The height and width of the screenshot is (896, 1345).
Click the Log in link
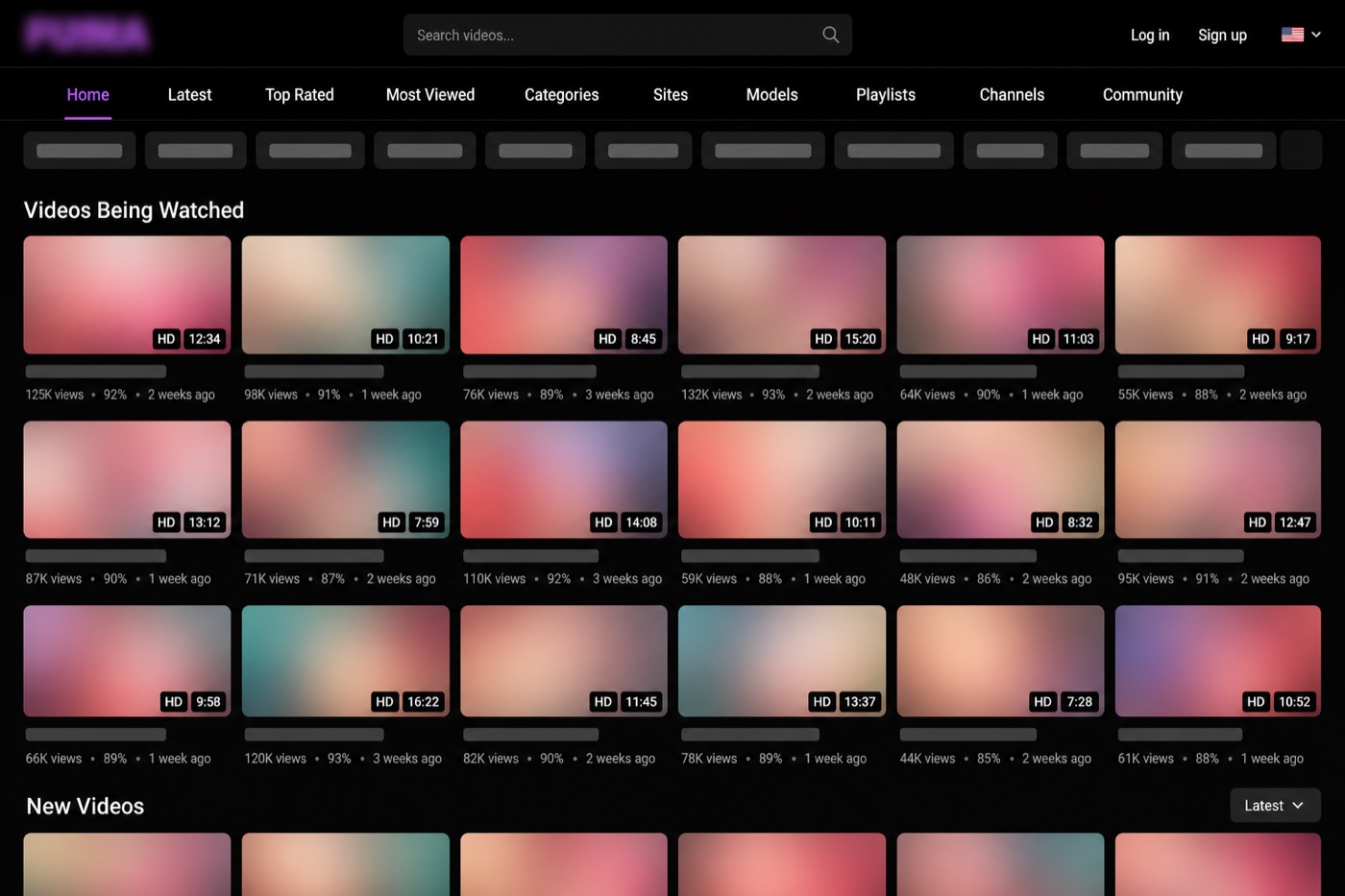tap(1150, 35)
